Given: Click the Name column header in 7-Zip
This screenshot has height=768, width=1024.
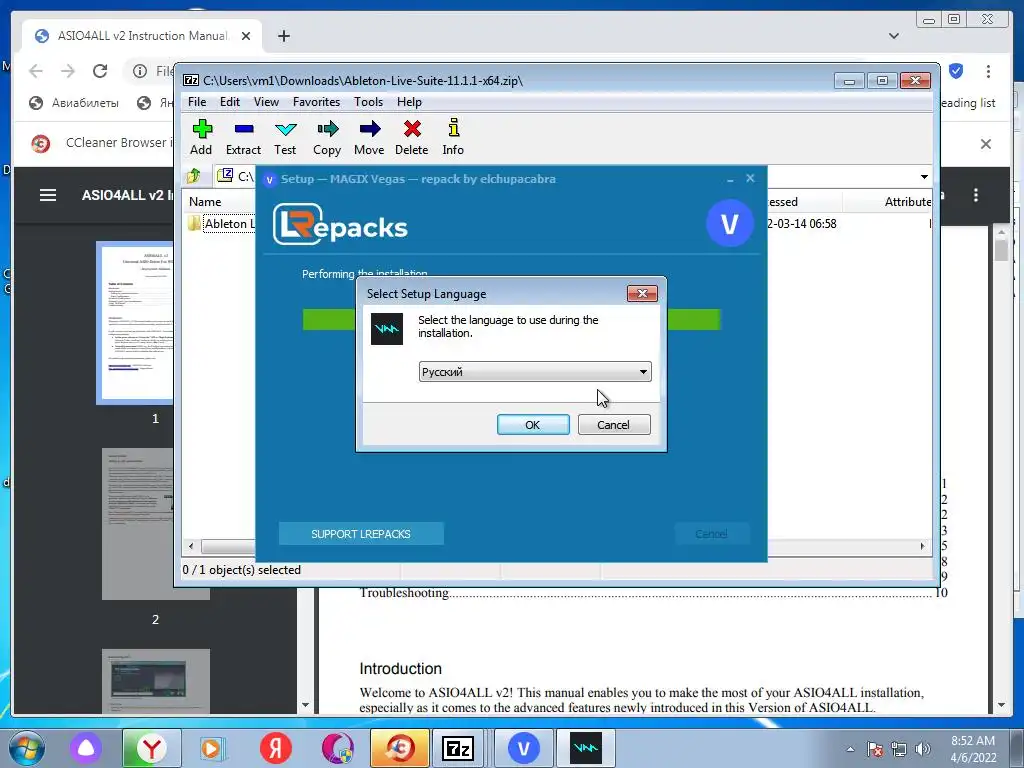Looking at the screenshot, I should (205, 202).
